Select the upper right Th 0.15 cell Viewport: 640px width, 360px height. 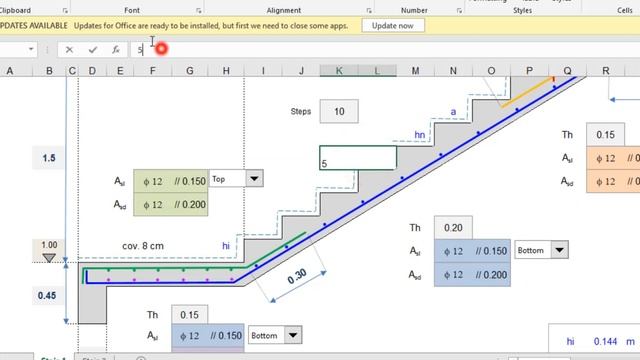(x=605, y=135)
